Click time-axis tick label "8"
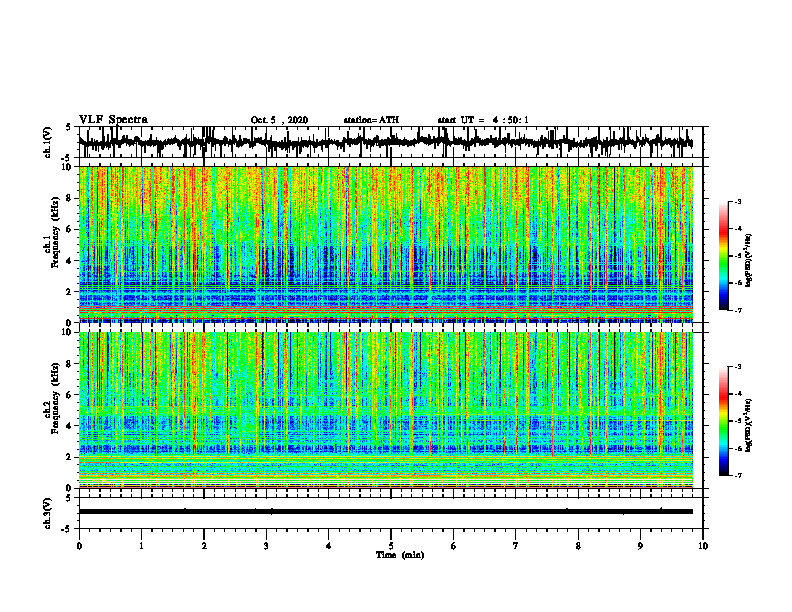This screenshot has width=792, height=612. (x=578, y=546)
